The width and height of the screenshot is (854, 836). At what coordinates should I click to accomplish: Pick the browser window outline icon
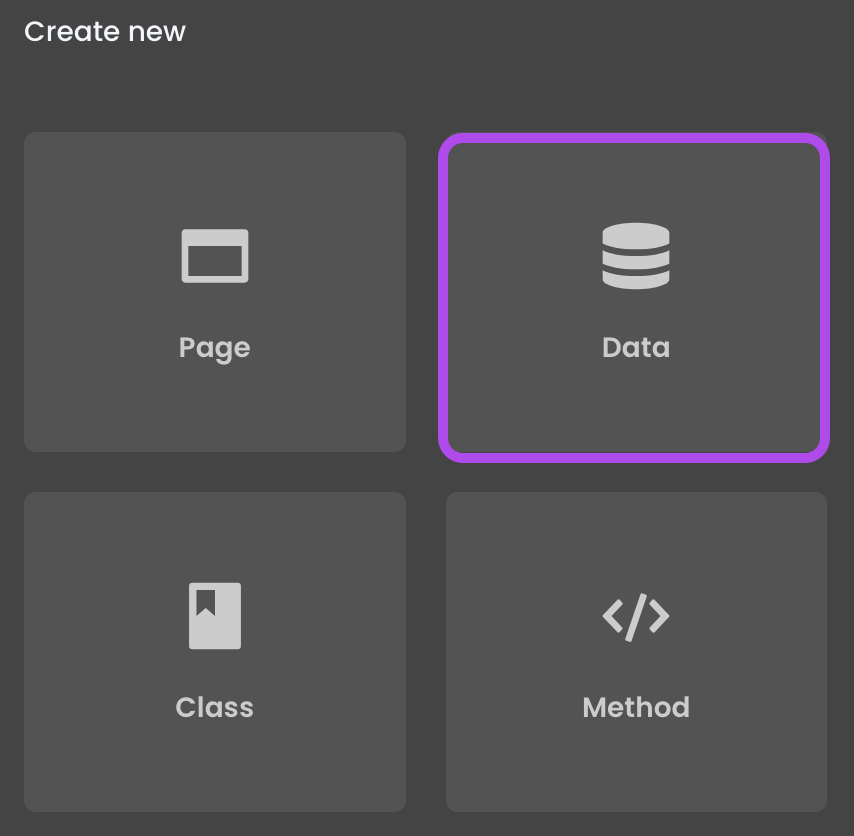click(x=215, y=256)
